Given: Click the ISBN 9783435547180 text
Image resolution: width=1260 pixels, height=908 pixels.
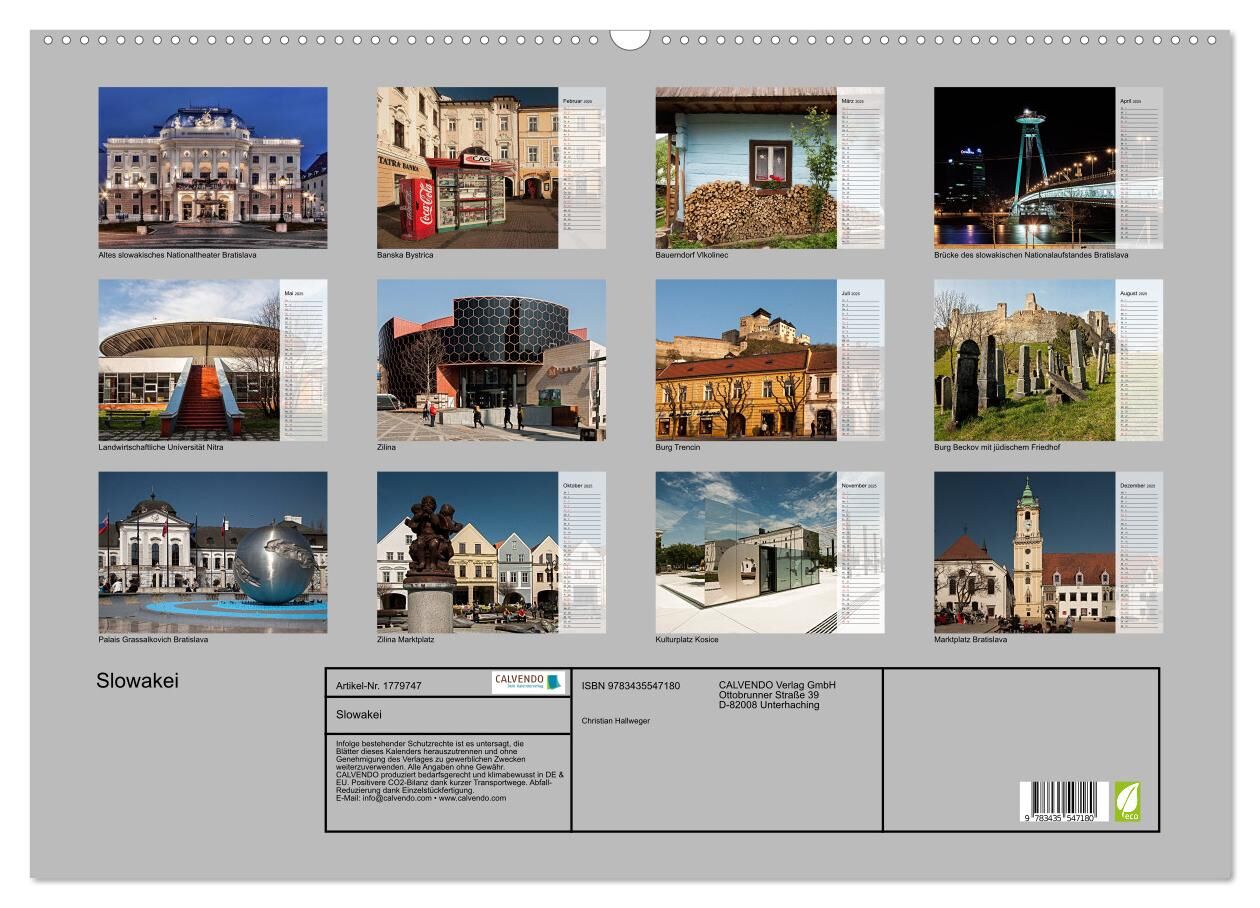Looking at the screenshot, I should (x=630, y=686).
